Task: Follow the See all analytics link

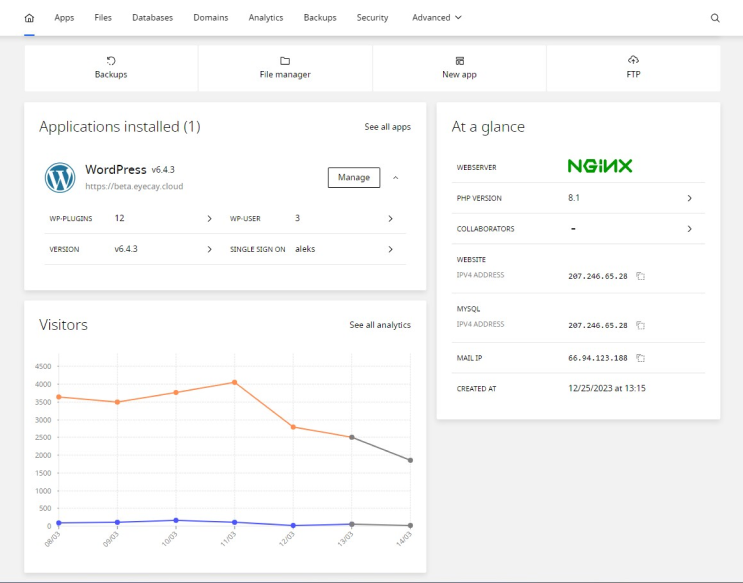Action: click(380, 325)
